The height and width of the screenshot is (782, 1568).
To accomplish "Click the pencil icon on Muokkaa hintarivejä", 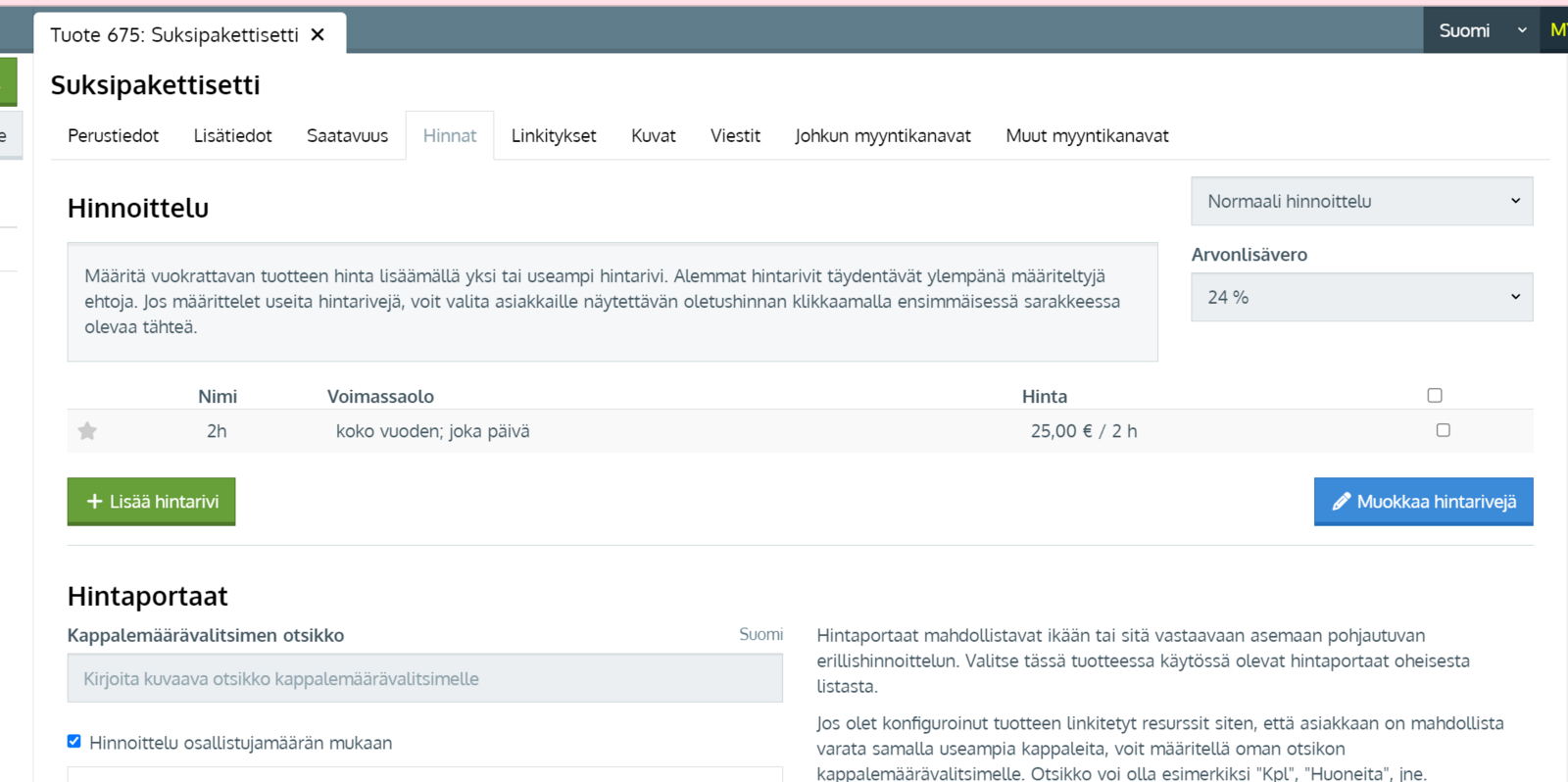I will click(x=1341, y=502).
